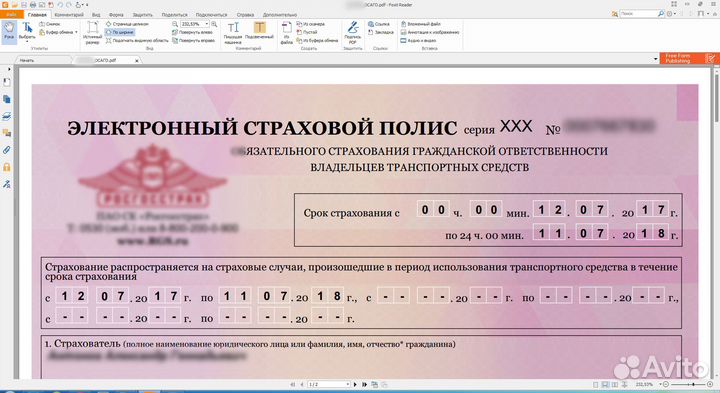Add a Закладка bookmark
This screenshot has width=720, height=393.
[x=381, y=32]
